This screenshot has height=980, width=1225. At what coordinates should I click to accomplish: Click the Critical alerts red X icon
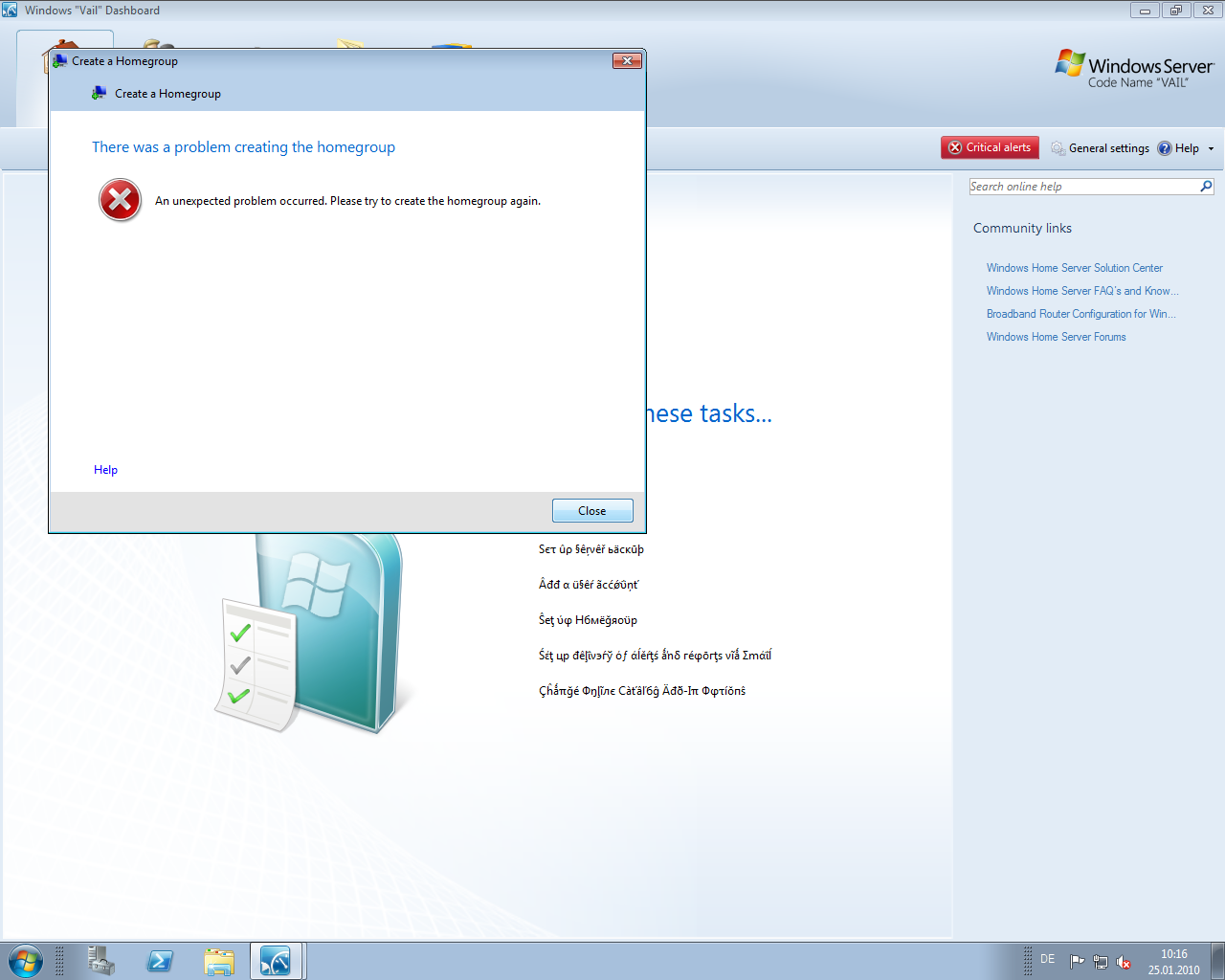point(955,147)
